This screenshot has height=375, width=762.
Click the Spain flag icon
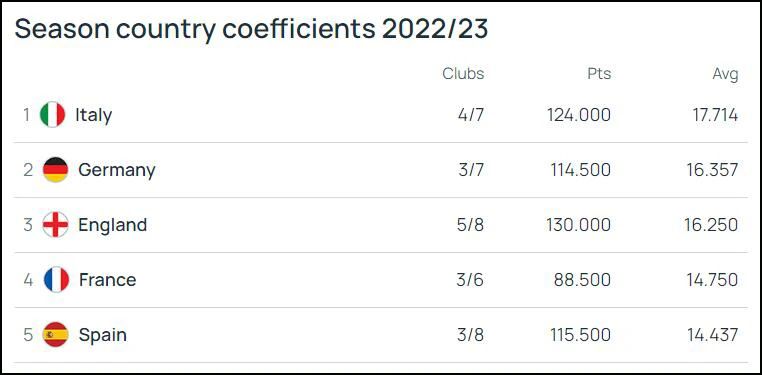(55, 335)
